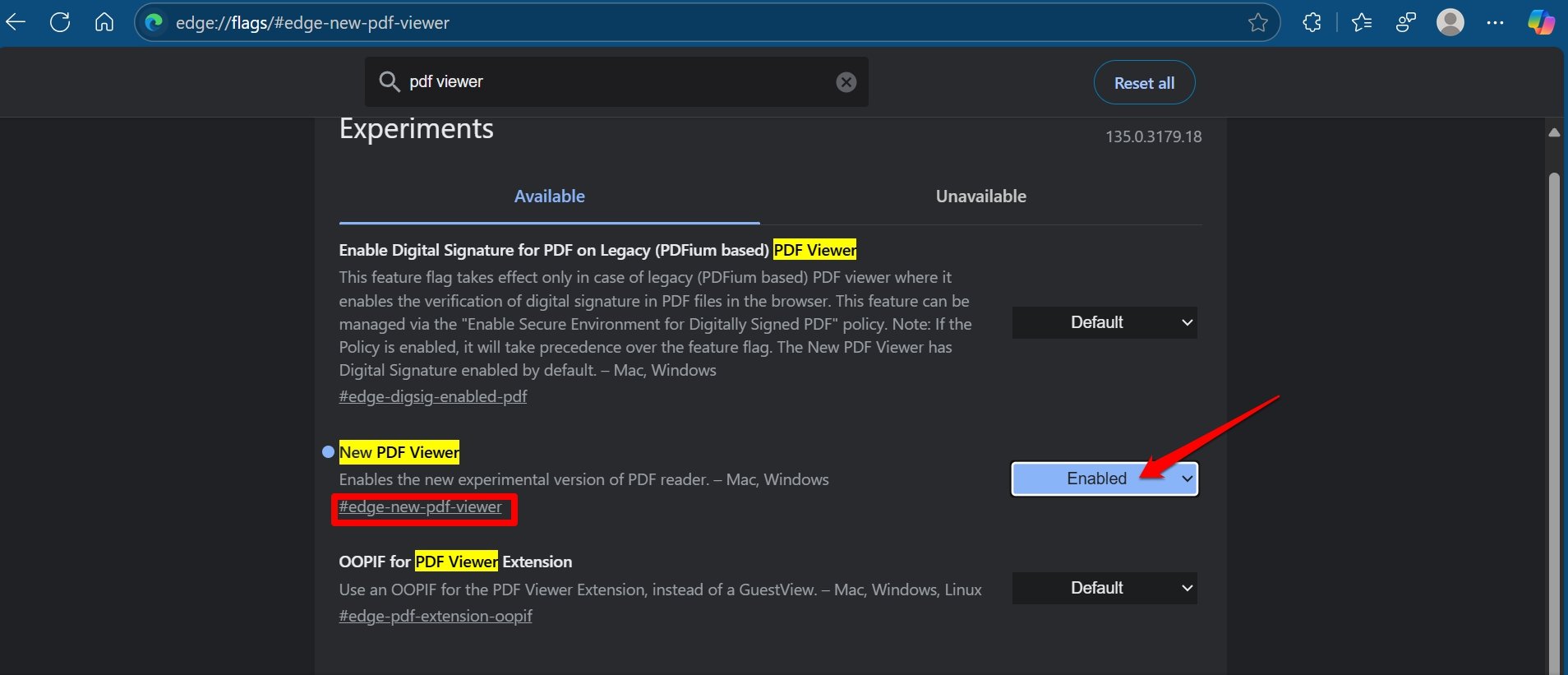The width and height of the screenshot is (1568, 675).
Task: Clear the pdf viewer search text
Action: pos(846,81)
